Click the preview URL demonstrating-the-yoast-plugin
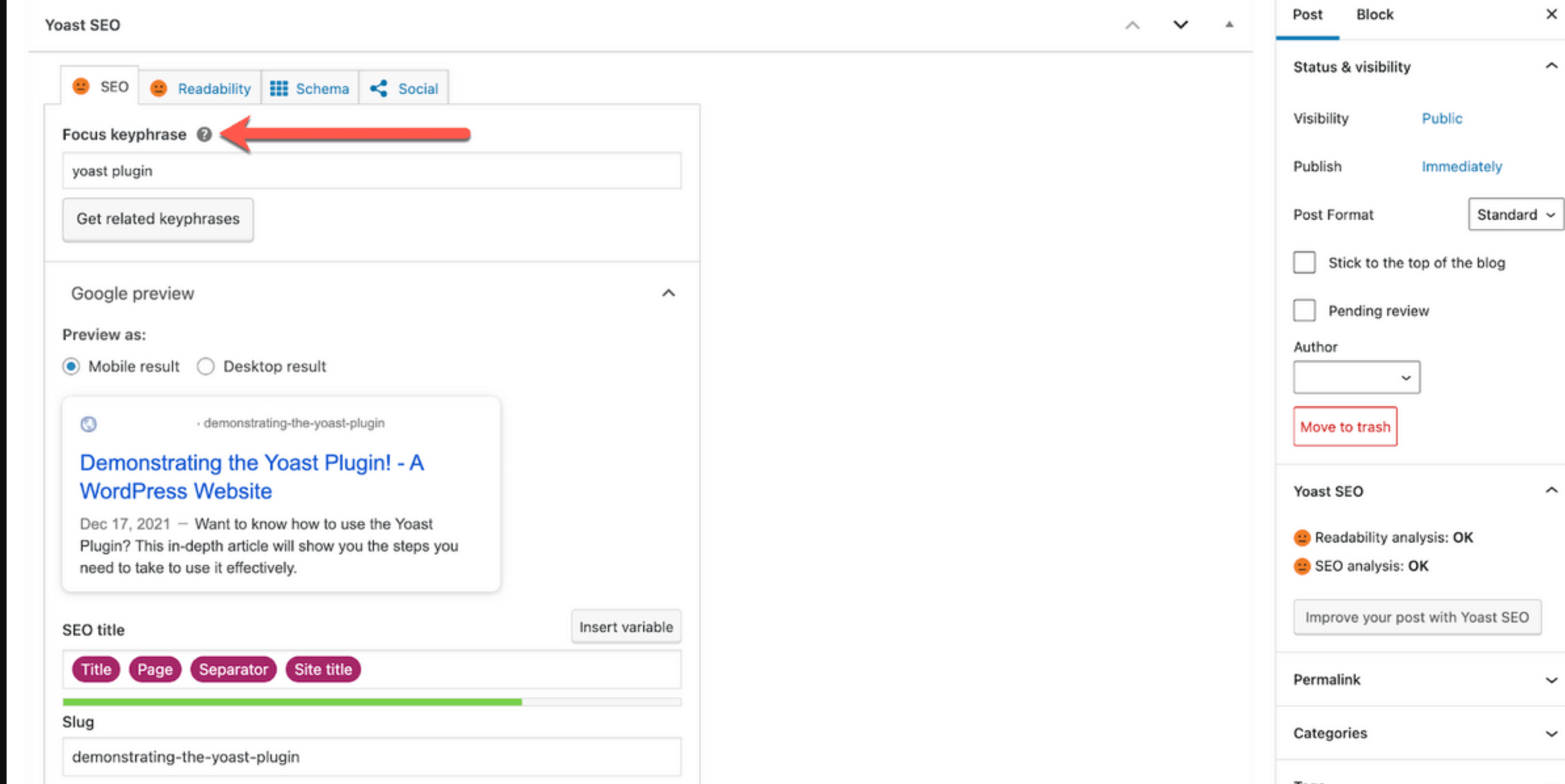 coord(294,423)
